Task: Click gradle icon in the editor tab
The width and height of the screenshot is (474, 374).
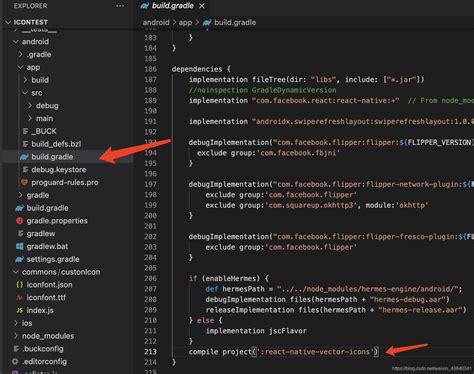Action: (x=144, y=6)
